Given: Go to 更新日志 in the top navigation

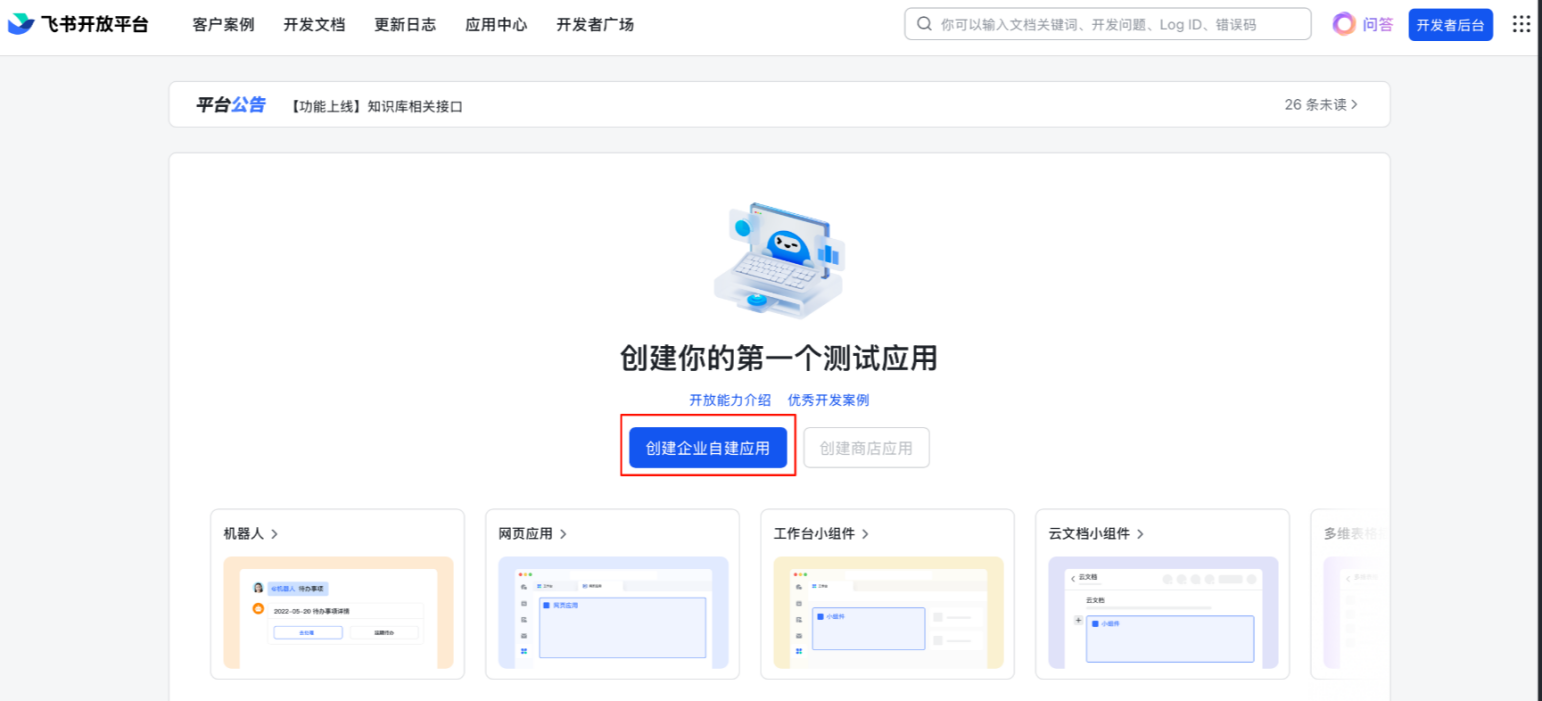Looking at the screenshot, I should point(405,25).
